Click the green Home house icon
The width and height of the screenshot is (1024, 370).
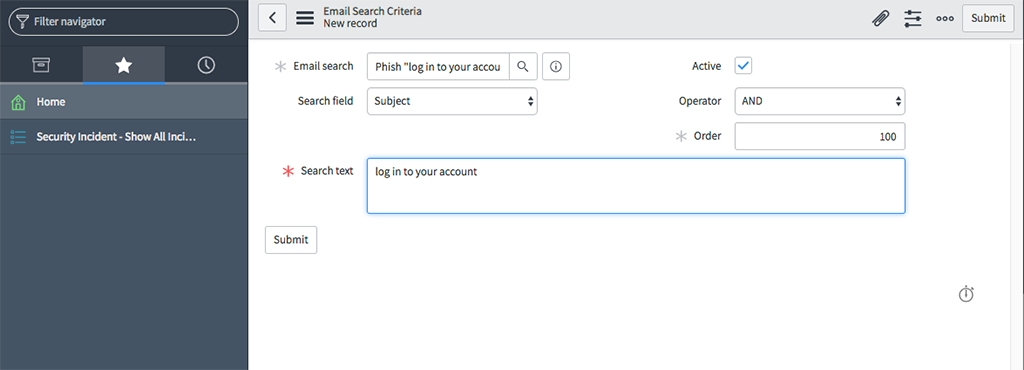click(18, 102)
